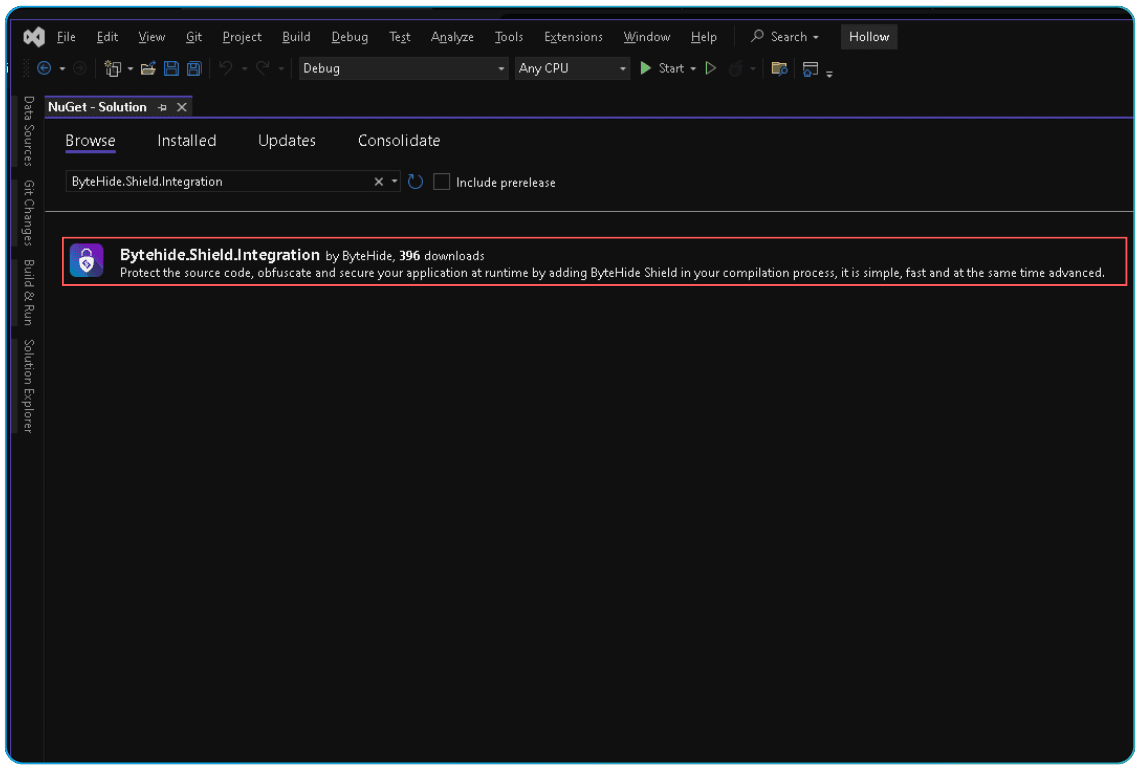
Task: Open the Analyze menu
Action: click(452, 37)
